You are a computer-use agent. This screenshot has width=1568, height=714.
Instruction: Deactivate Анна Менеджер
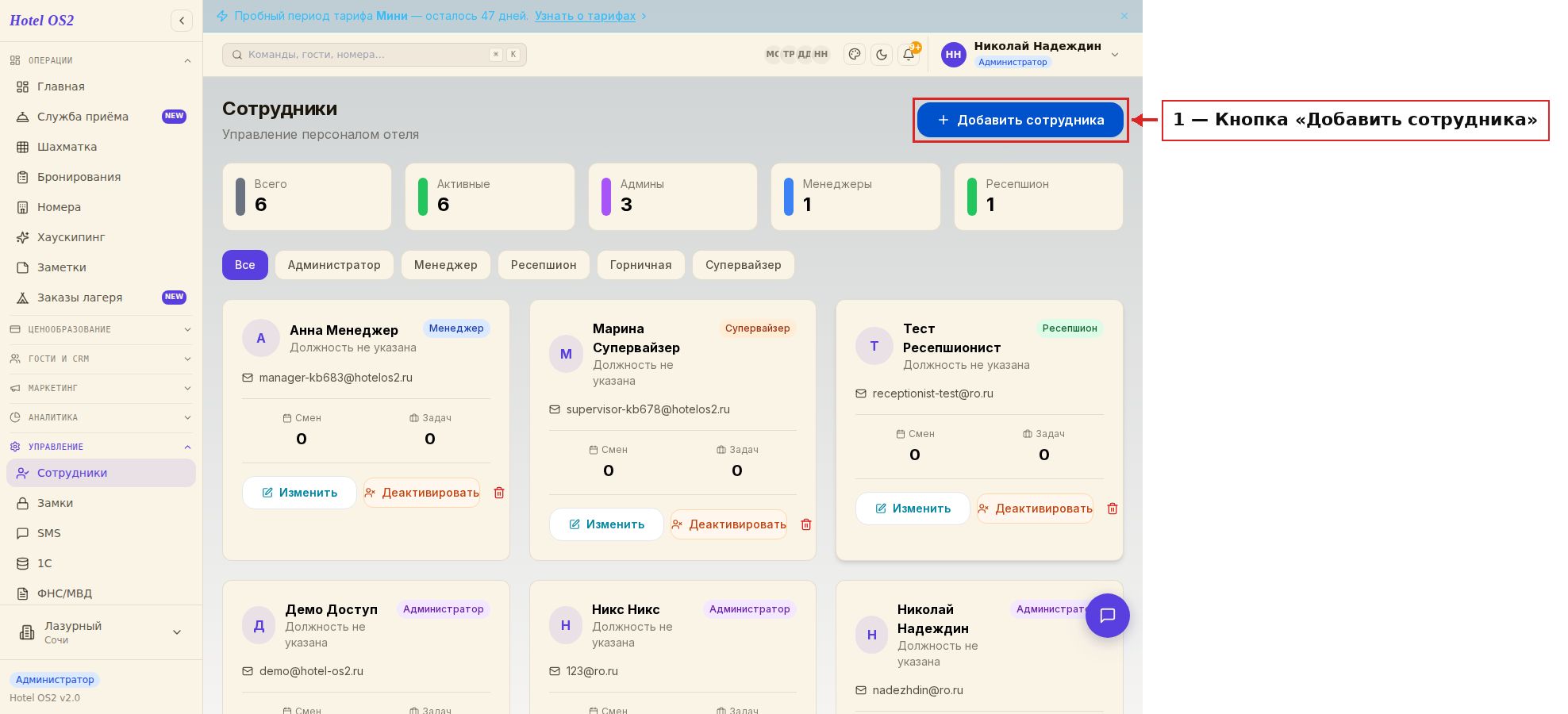(x=421, y=493)
